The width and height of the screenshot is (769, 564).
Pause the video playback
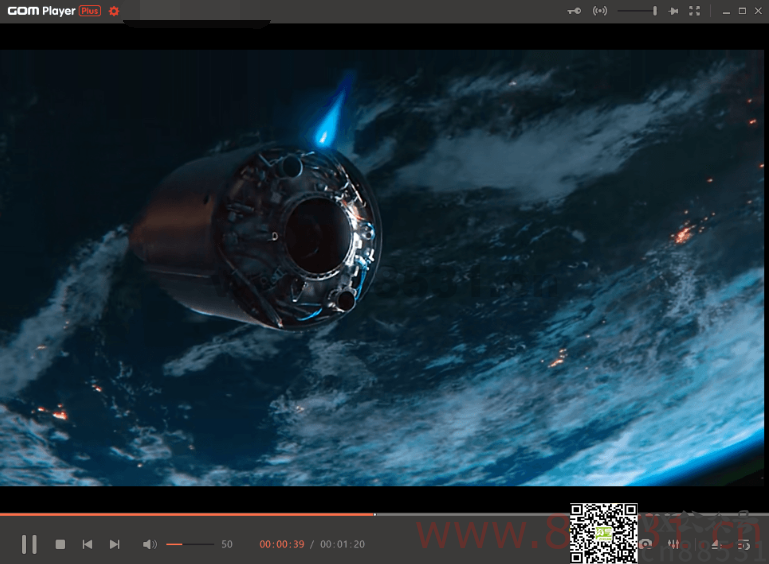point(29,544)
